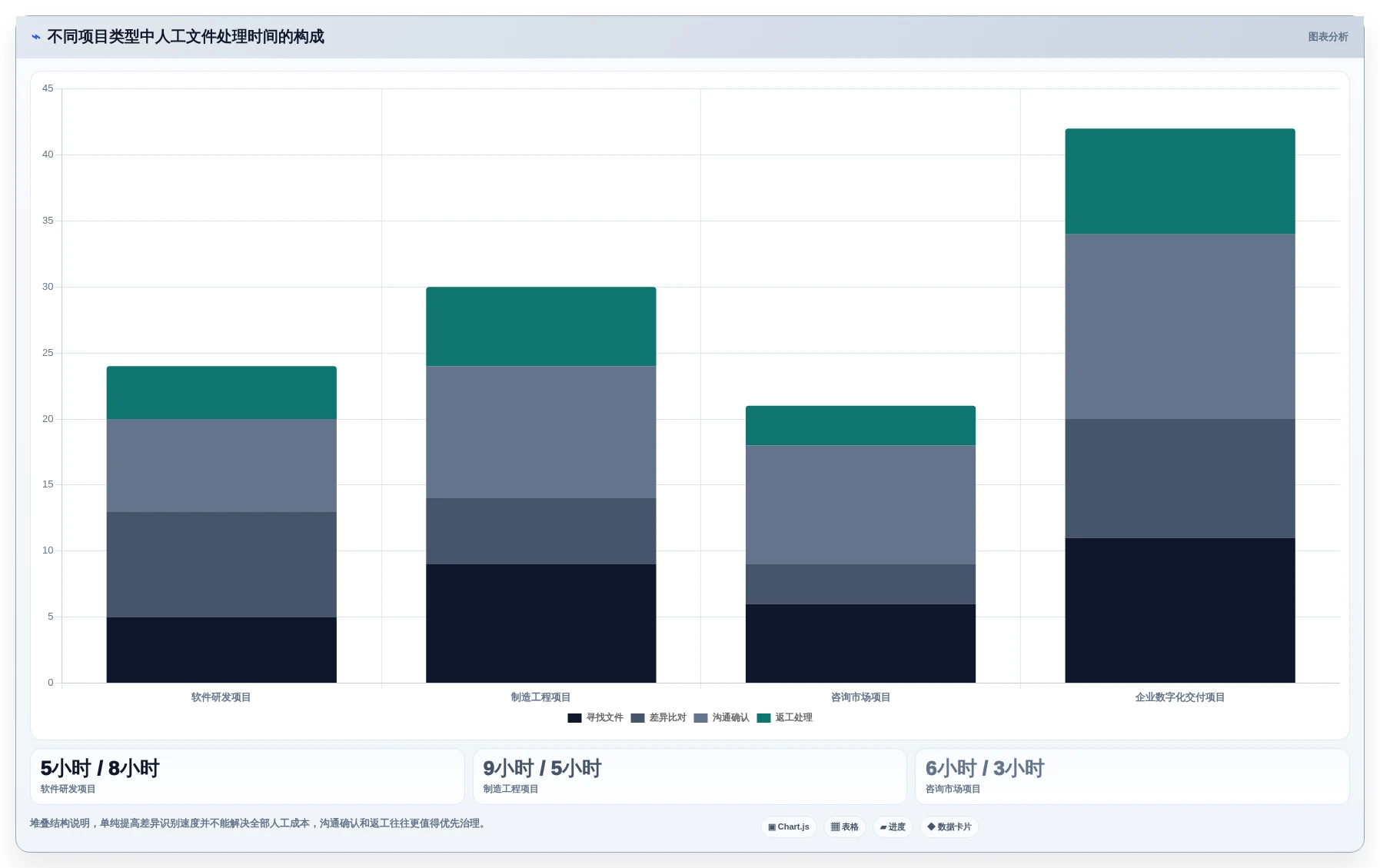Click the blue icon beside the chart title
Viewport: 1380px width, 868px height.
pos(36,37)
